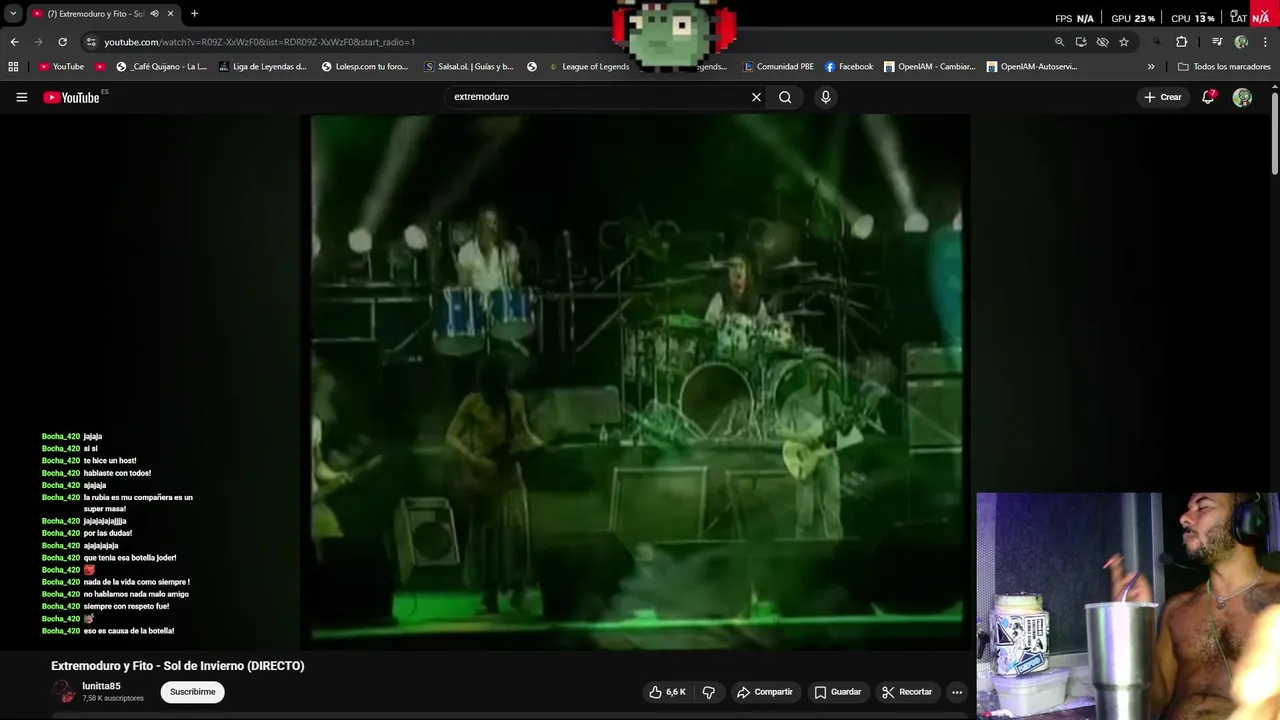Open the browser zoom magnifier in address bar
1280x720 pixels.
click(1059, 42)
